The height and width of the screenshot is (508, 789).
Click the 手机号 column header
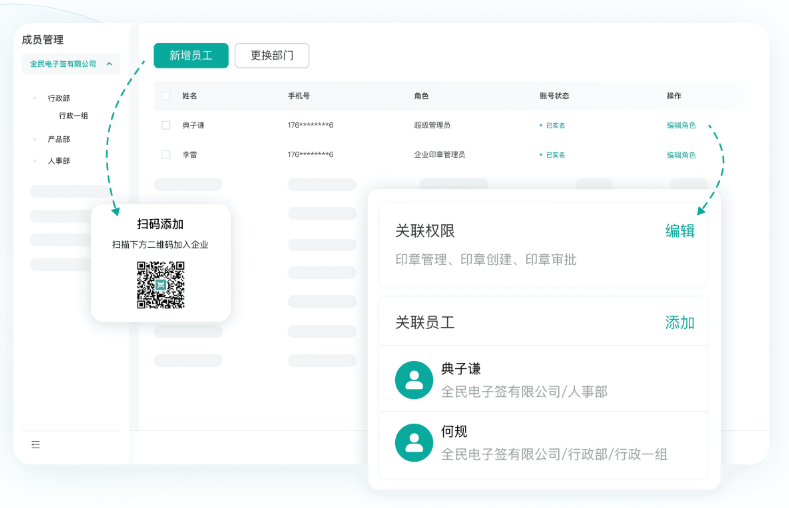pos(299,96)
